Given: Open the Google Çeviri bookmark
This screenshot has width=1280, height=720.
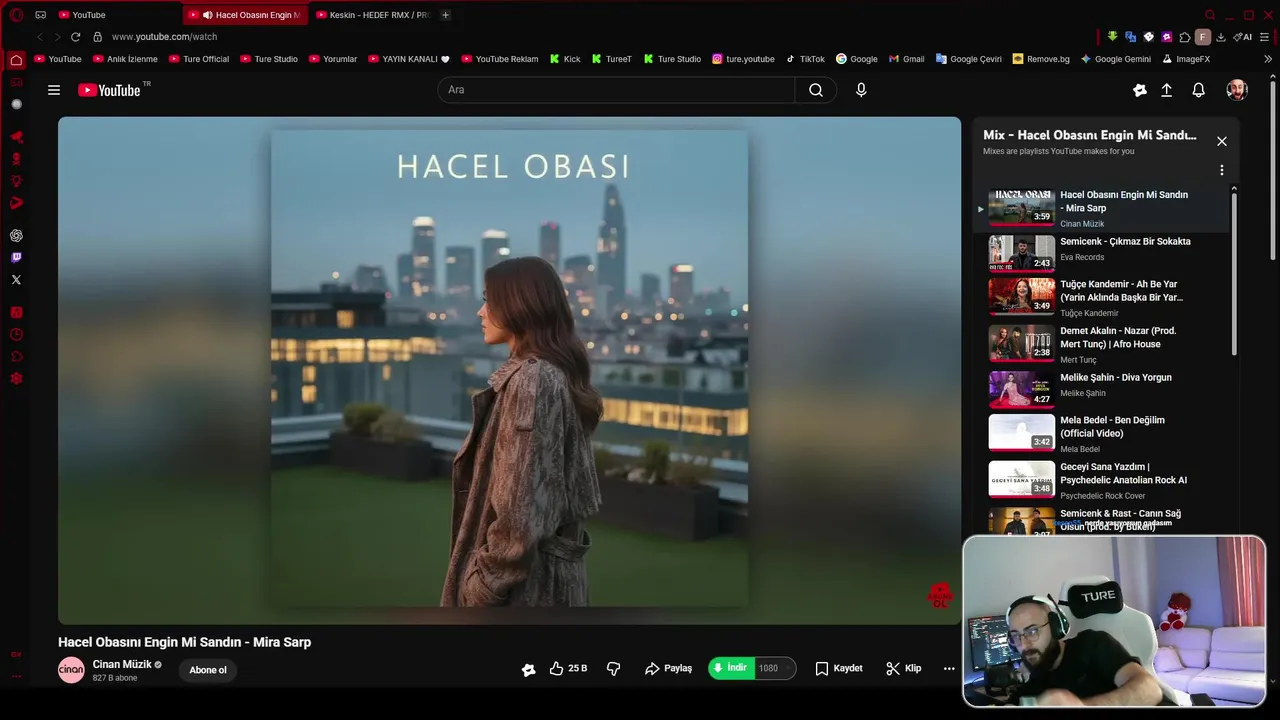Looking at the screenshot, I should point(968,59).
